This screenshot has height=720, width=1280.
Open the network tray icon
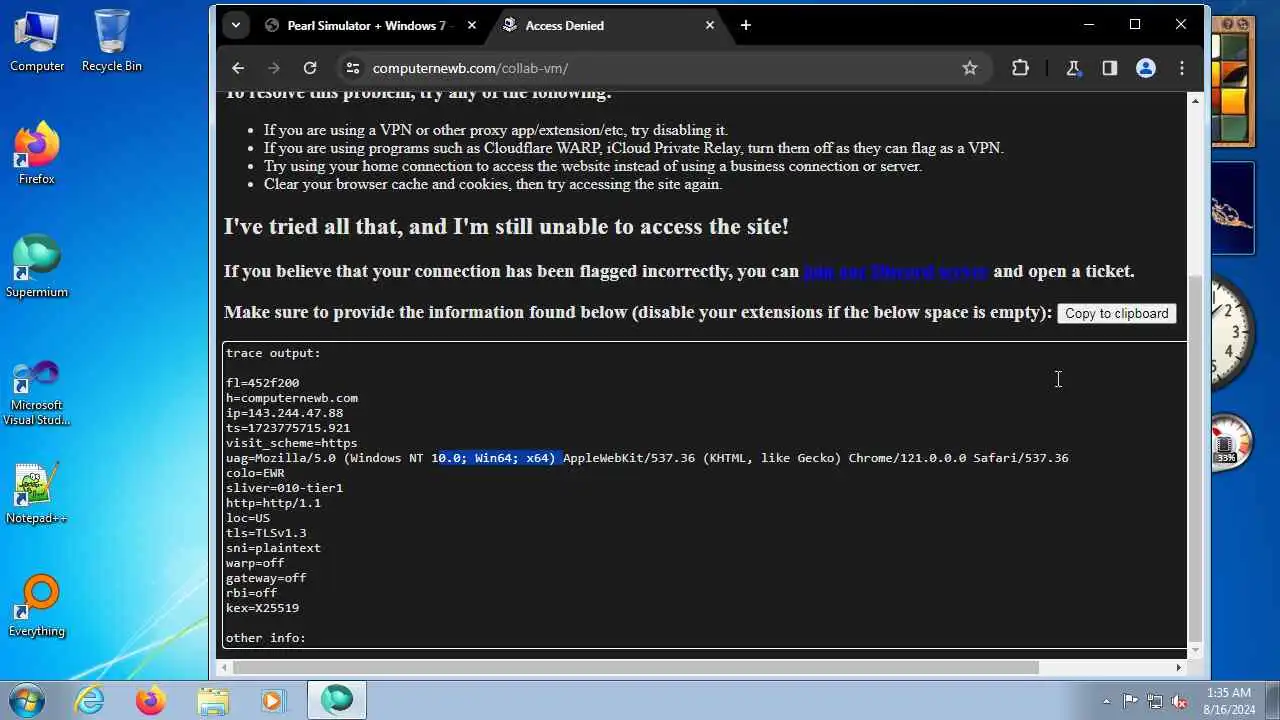click(1155, 701)
